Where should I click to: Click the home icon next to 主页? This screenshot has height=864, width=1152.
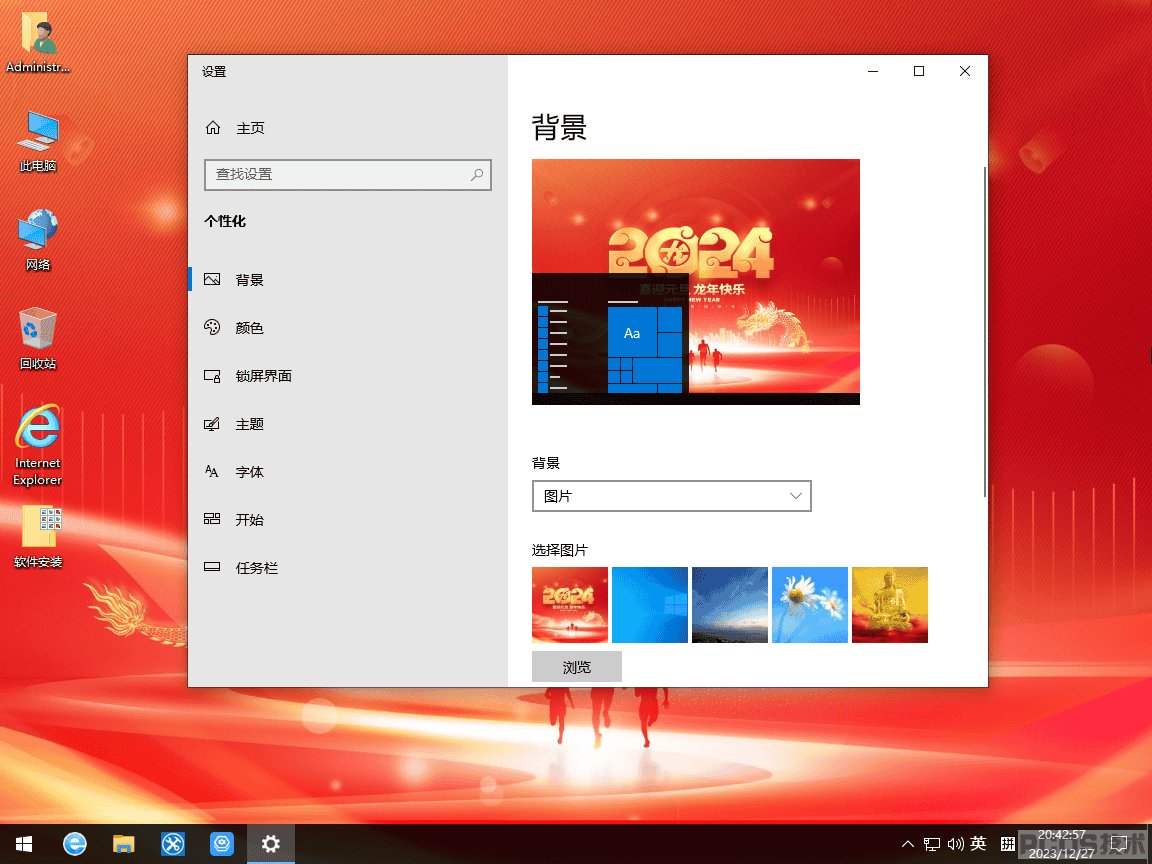point(213,128)
